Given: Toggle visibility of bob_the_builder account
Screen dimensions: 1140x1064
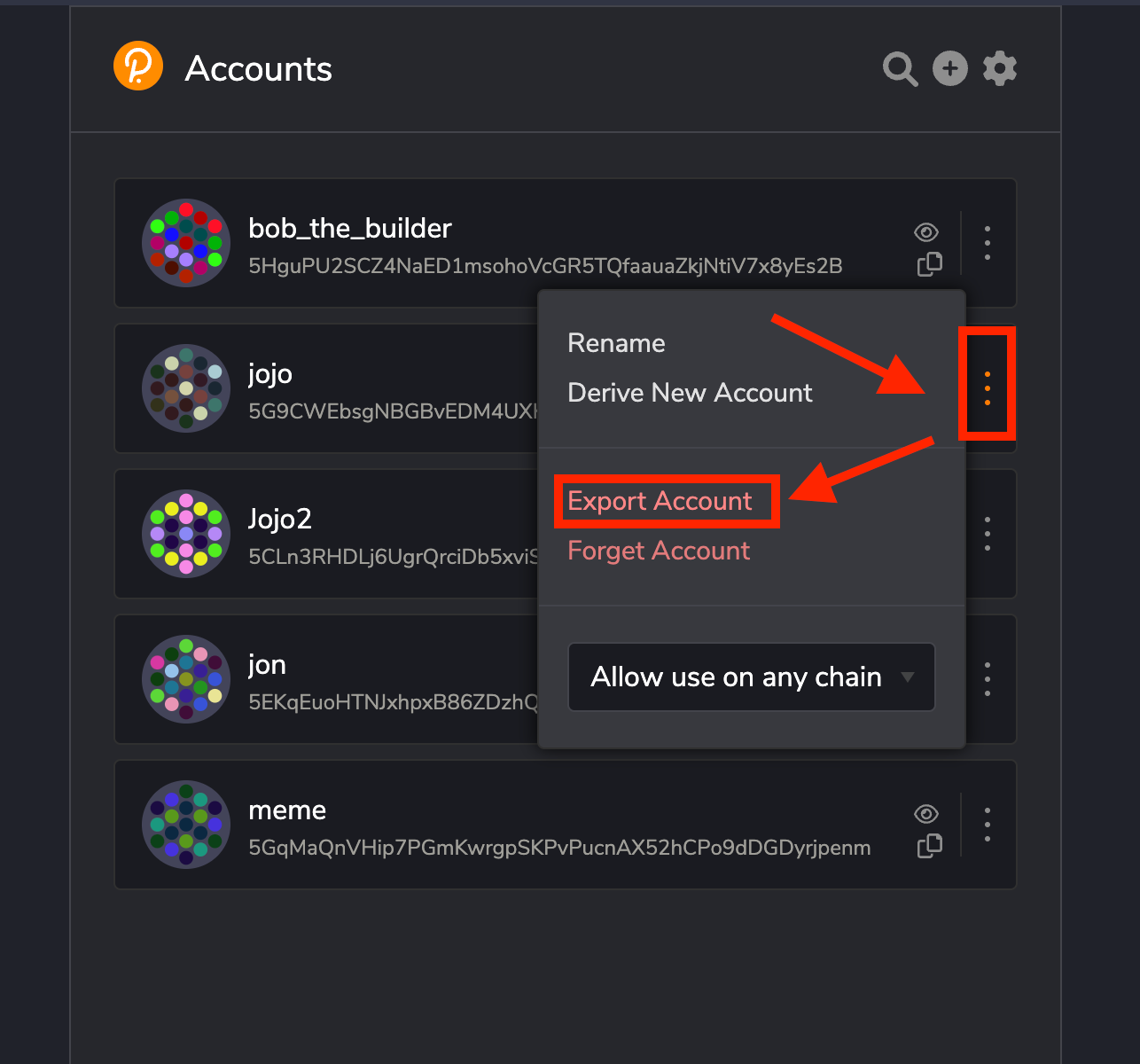Looking at the screenshot, I should tap(926, 232).
